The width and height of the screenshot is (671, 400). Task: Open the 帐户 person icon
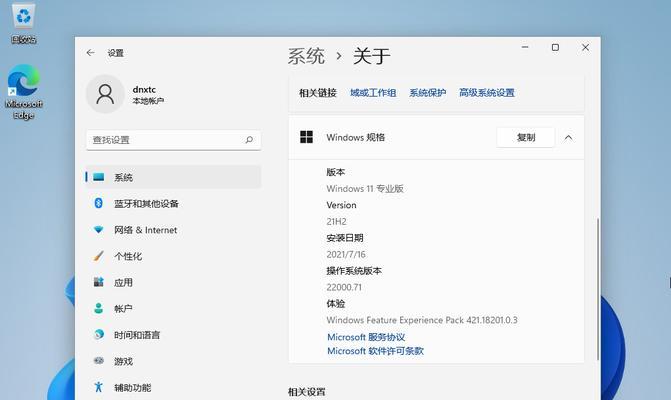click(x=98, y=308)
